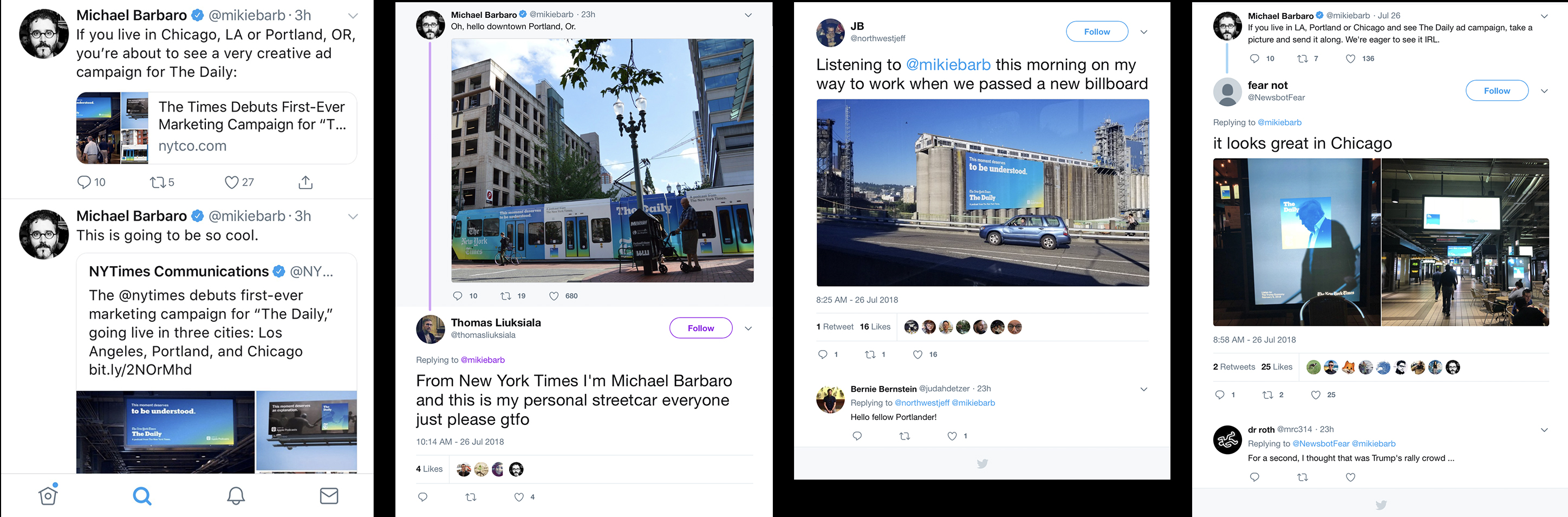The height and width of the screenshot is (517, 1568).
Task: Click @mikiebarb mention in JB's tweet
Action: (948, 64)
